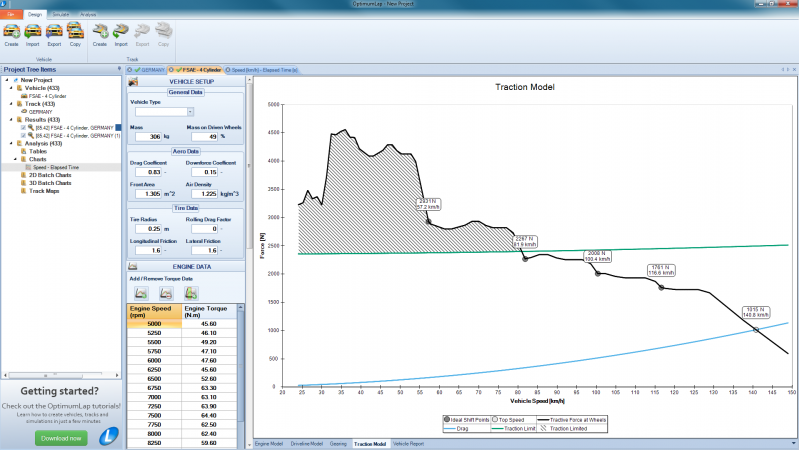The width and height of the screenshot is (799, 450).
Task: Click the magnifier icon of the GERMANY (1) result
Action: tap(31, 136)
